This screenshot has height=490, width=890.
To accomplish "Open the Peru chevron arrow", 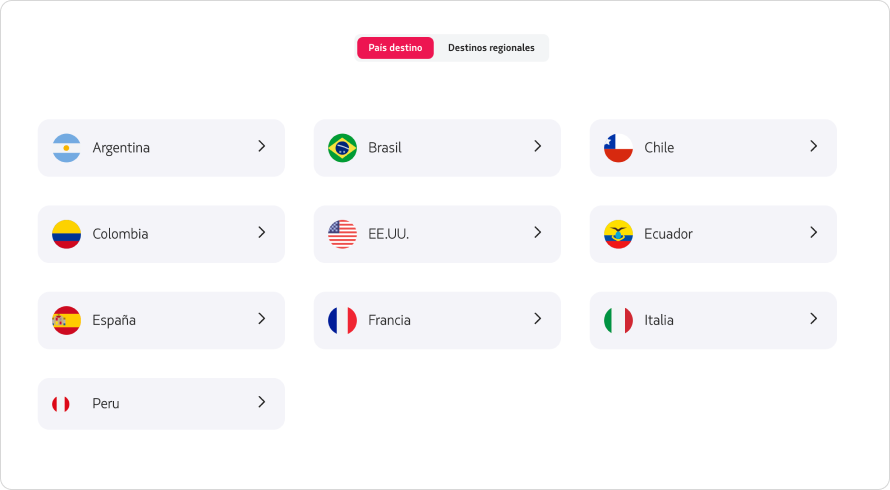I will [262, 402].
